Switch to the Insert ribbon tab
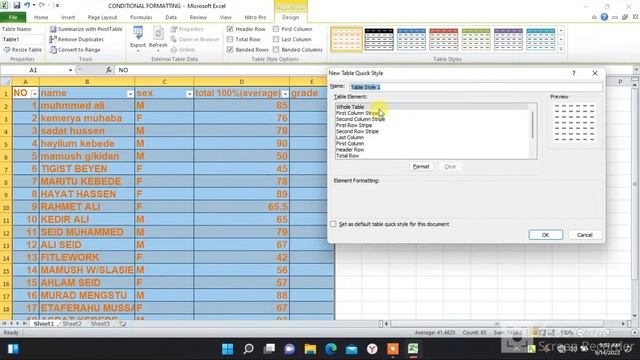Screen dimensions: 640x360 tap(68, 17)
